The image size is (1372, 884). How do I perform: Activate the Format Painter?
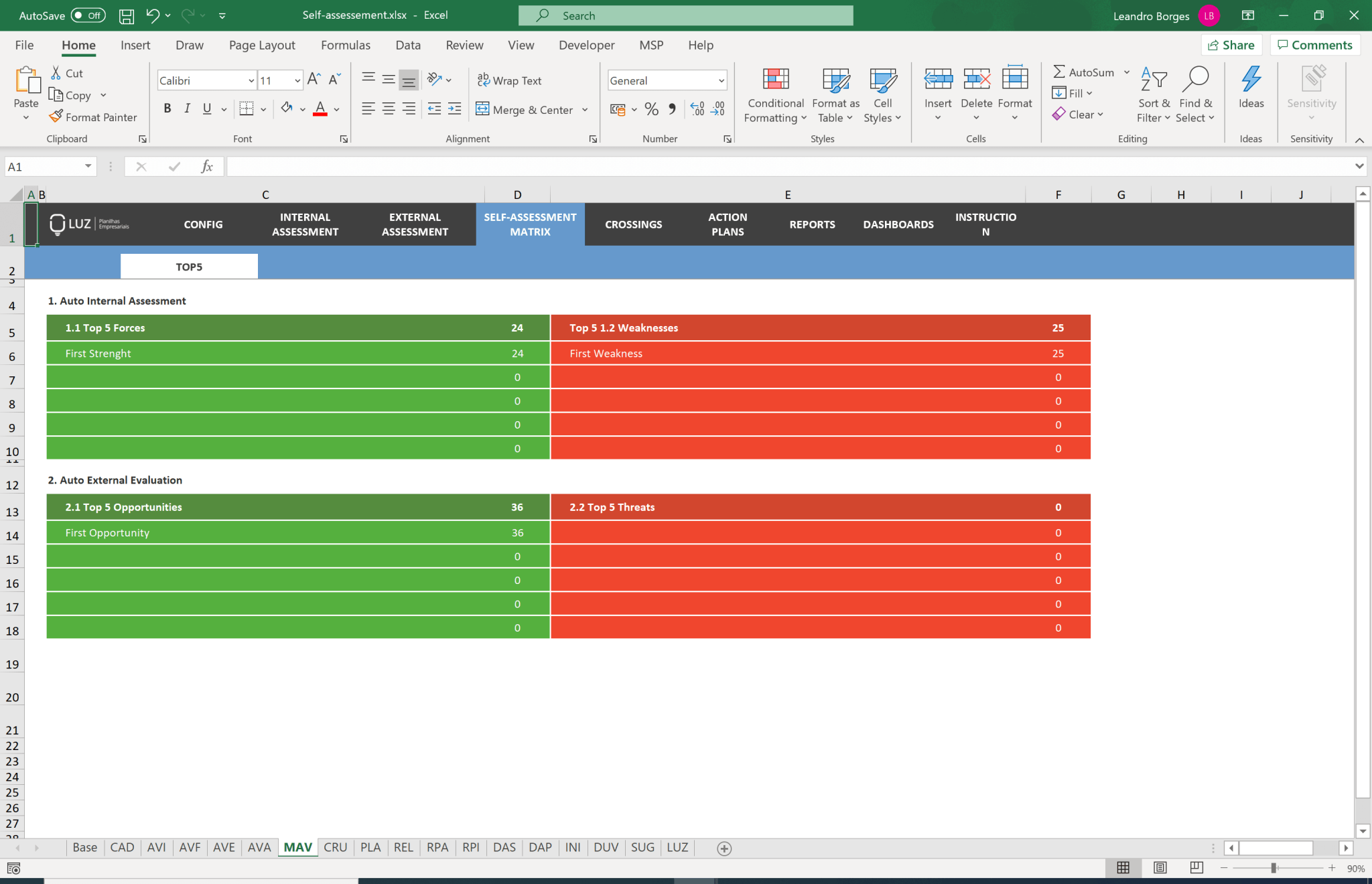(x=93, y=117)
